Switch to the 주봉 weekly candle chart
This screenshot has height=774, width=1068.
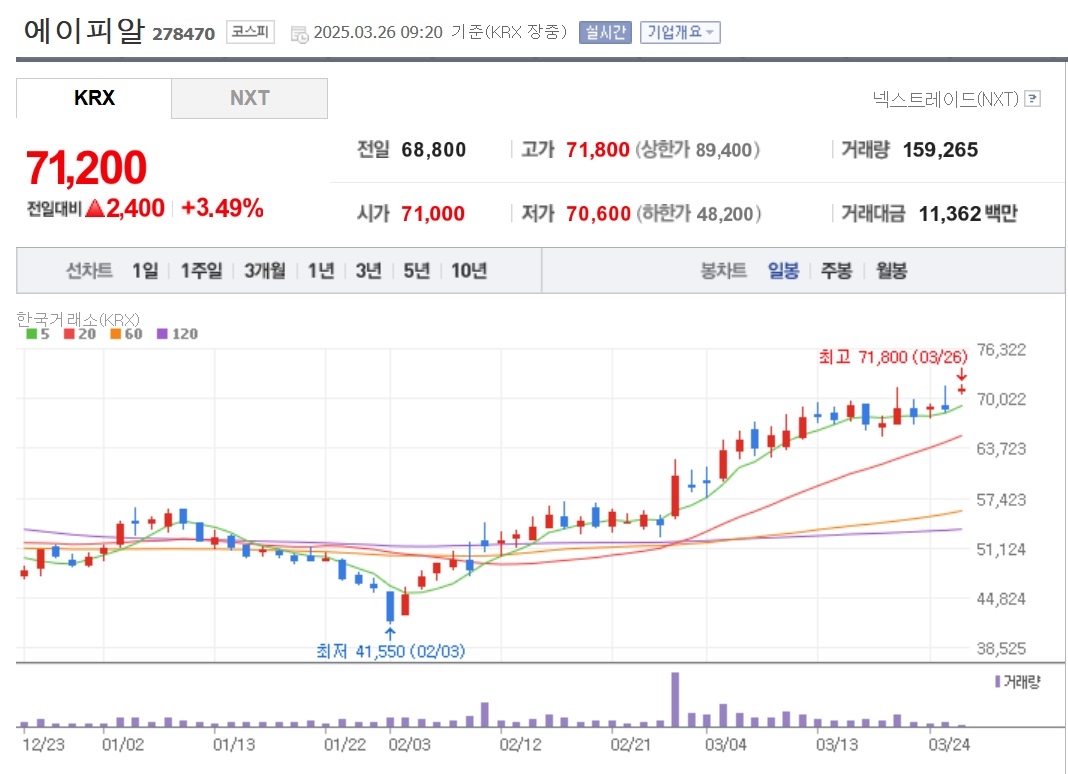pyautogui.click(x=836, y=270)
